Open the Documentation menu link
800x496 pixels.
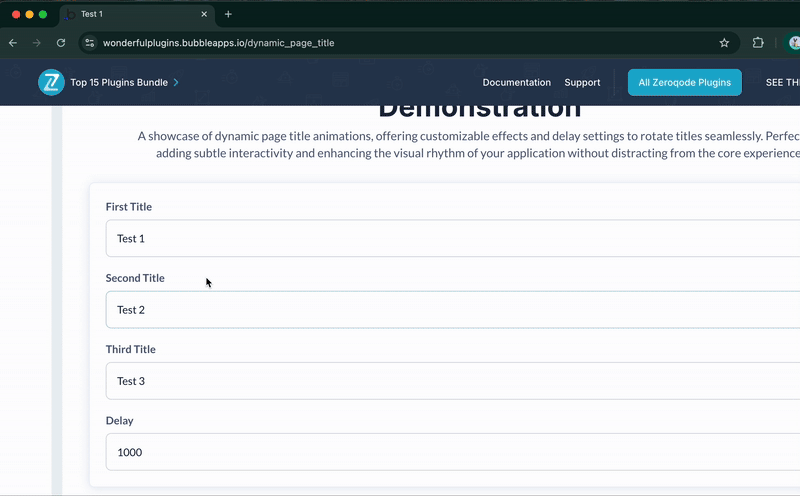coord(516,83)
